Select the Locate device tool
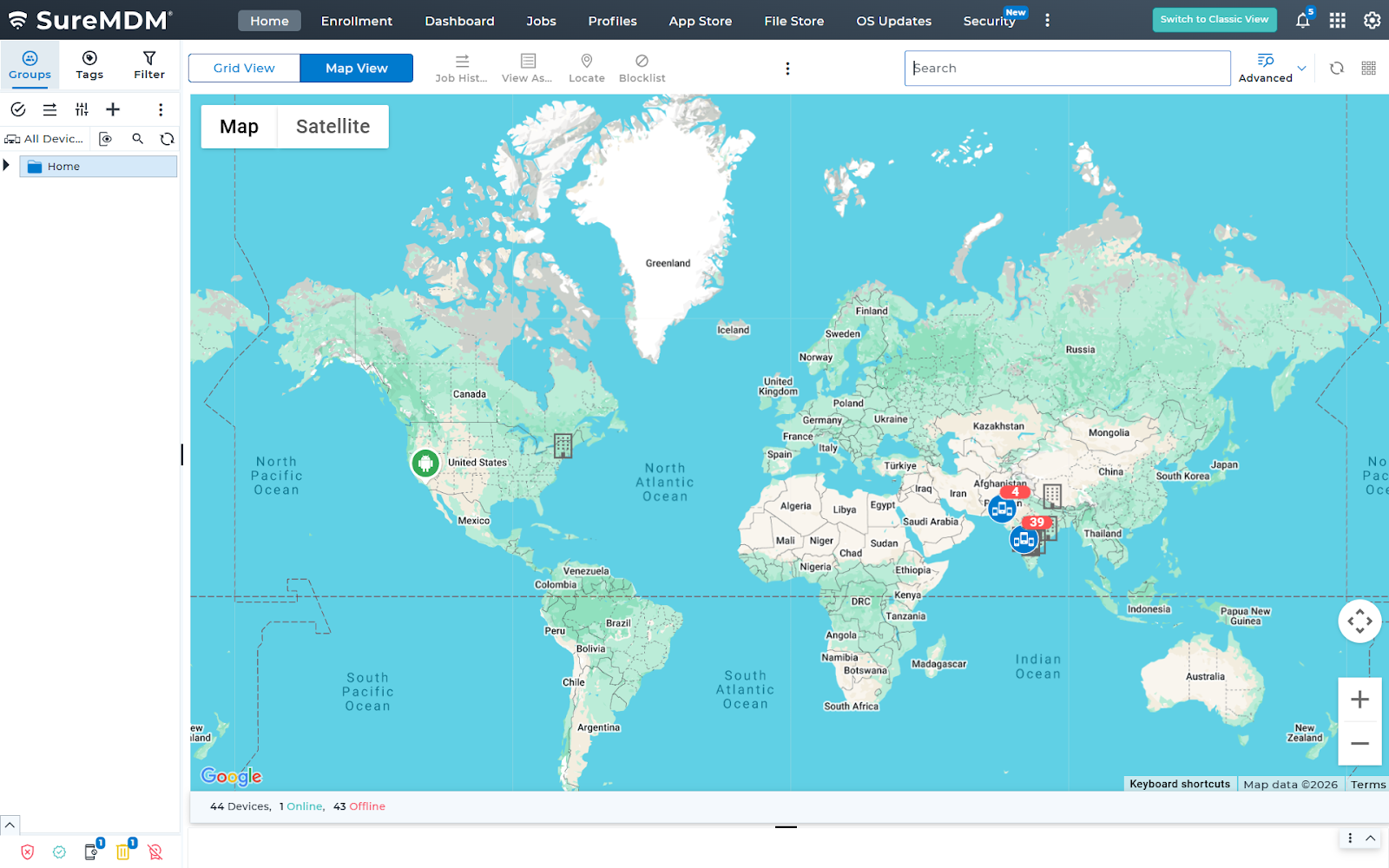 pos(587,68)
